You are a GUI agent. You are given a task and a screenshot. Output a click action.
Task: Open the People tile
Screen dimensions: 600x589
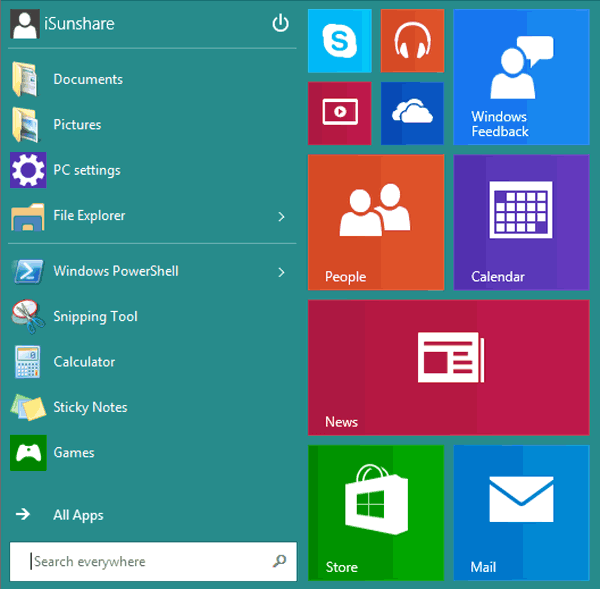click(376, 222)
